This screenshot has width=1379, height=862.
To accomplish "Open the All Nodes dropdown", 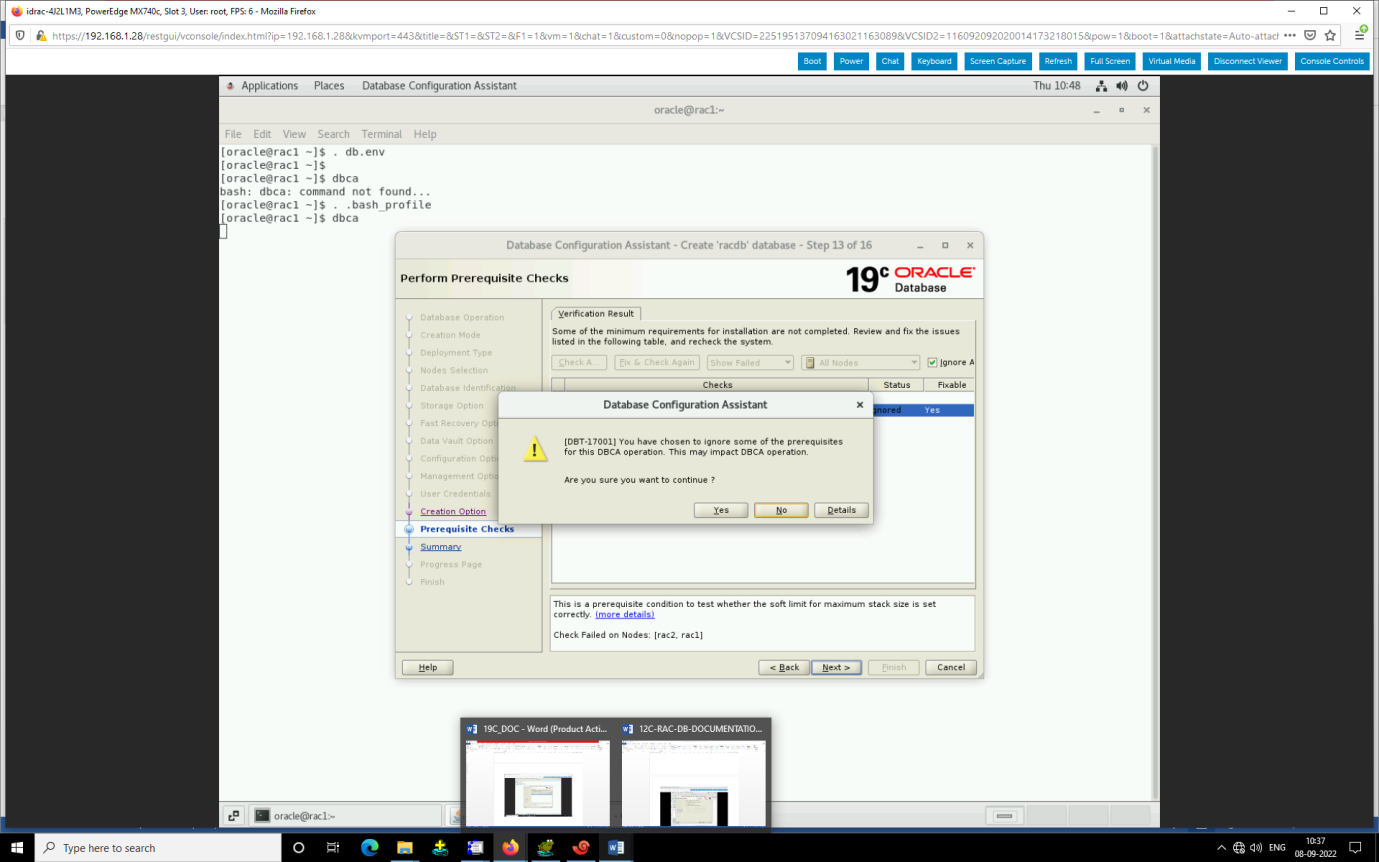I will click(861, 363).
